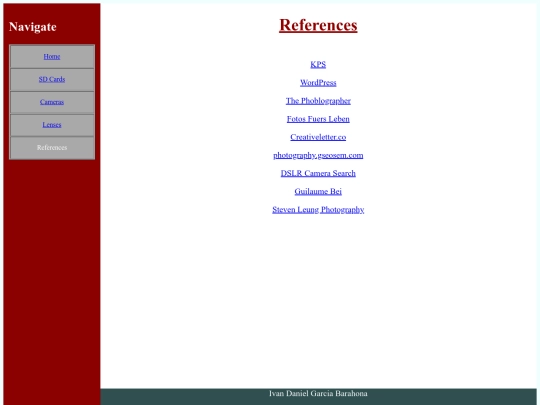Click the References page heading

pyautogui.click(x=318, y=25)
